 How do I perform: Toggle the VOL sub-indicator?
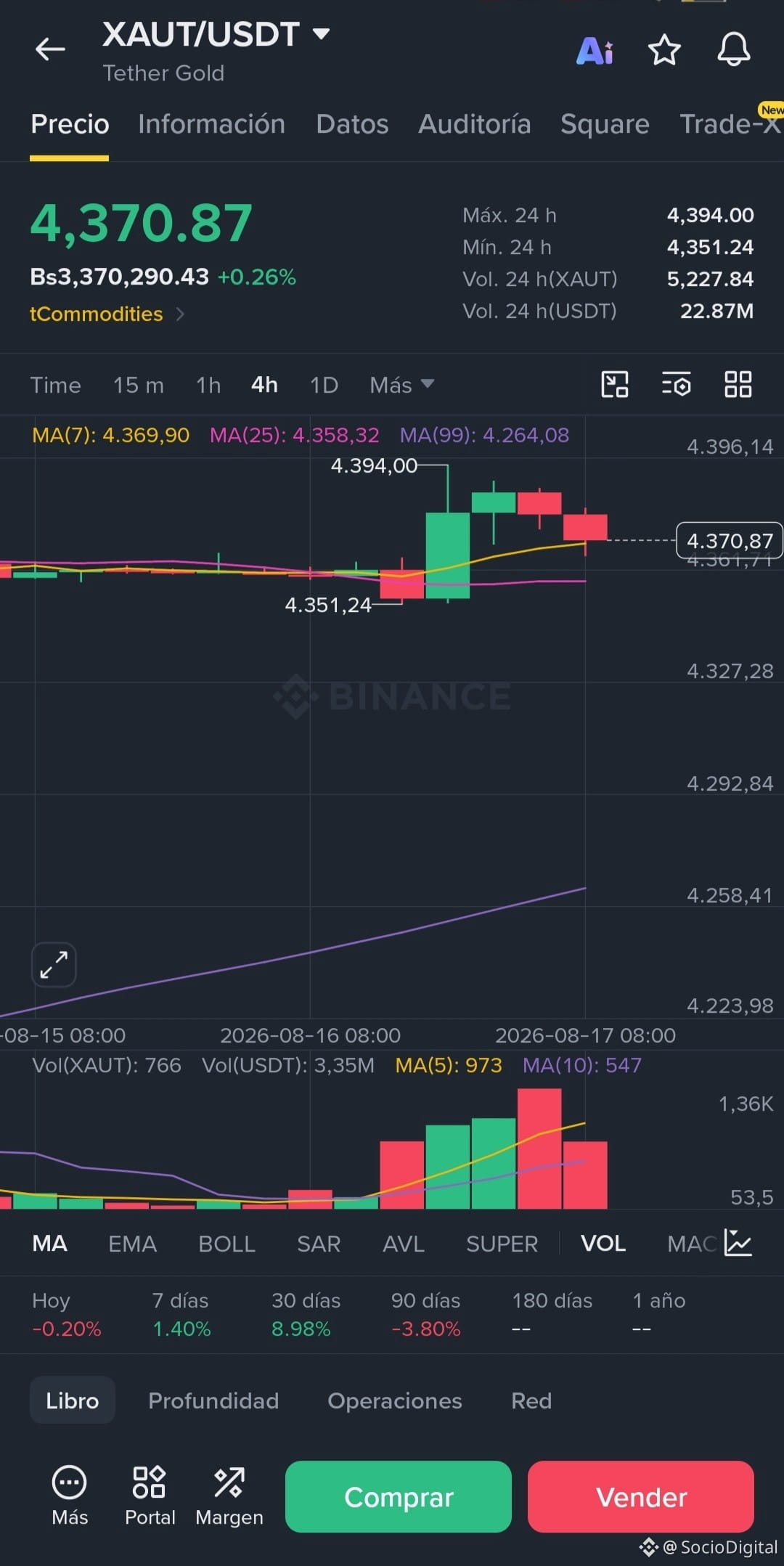tap(603, 1244)
